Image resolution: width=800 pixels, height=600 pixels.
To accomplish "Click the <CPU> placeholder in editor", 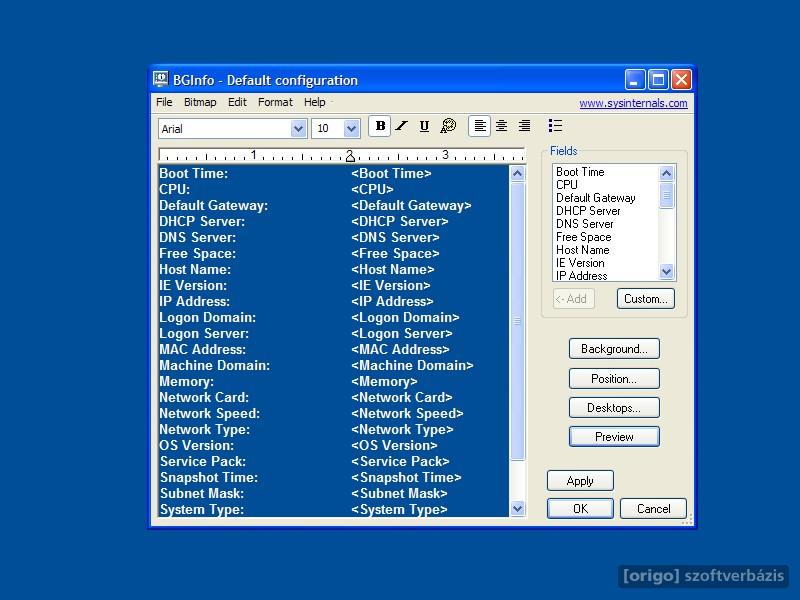I will click(372, 189).
